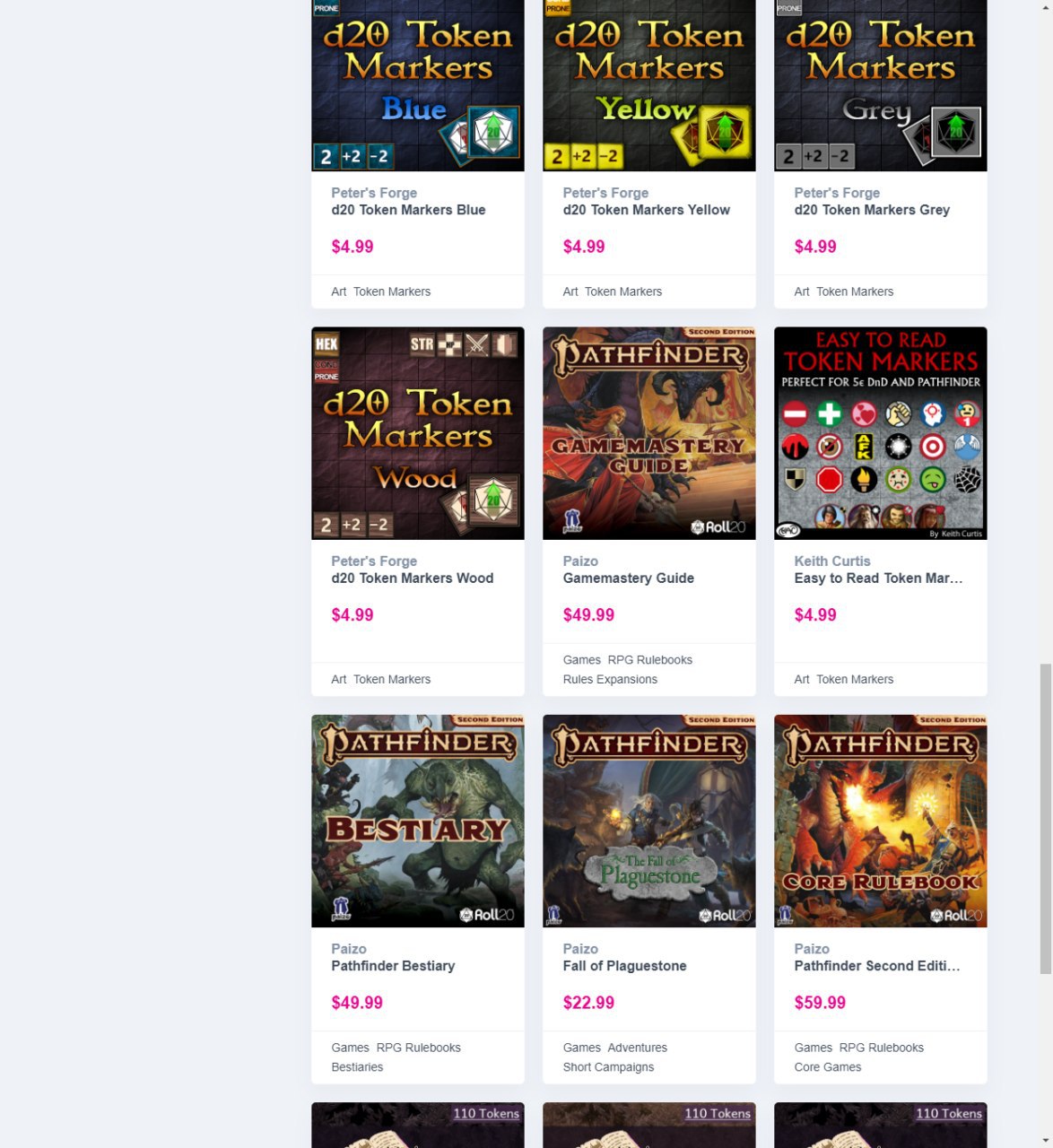Open the d20 Token Markers Blue thumbnail

pos(417,85)
